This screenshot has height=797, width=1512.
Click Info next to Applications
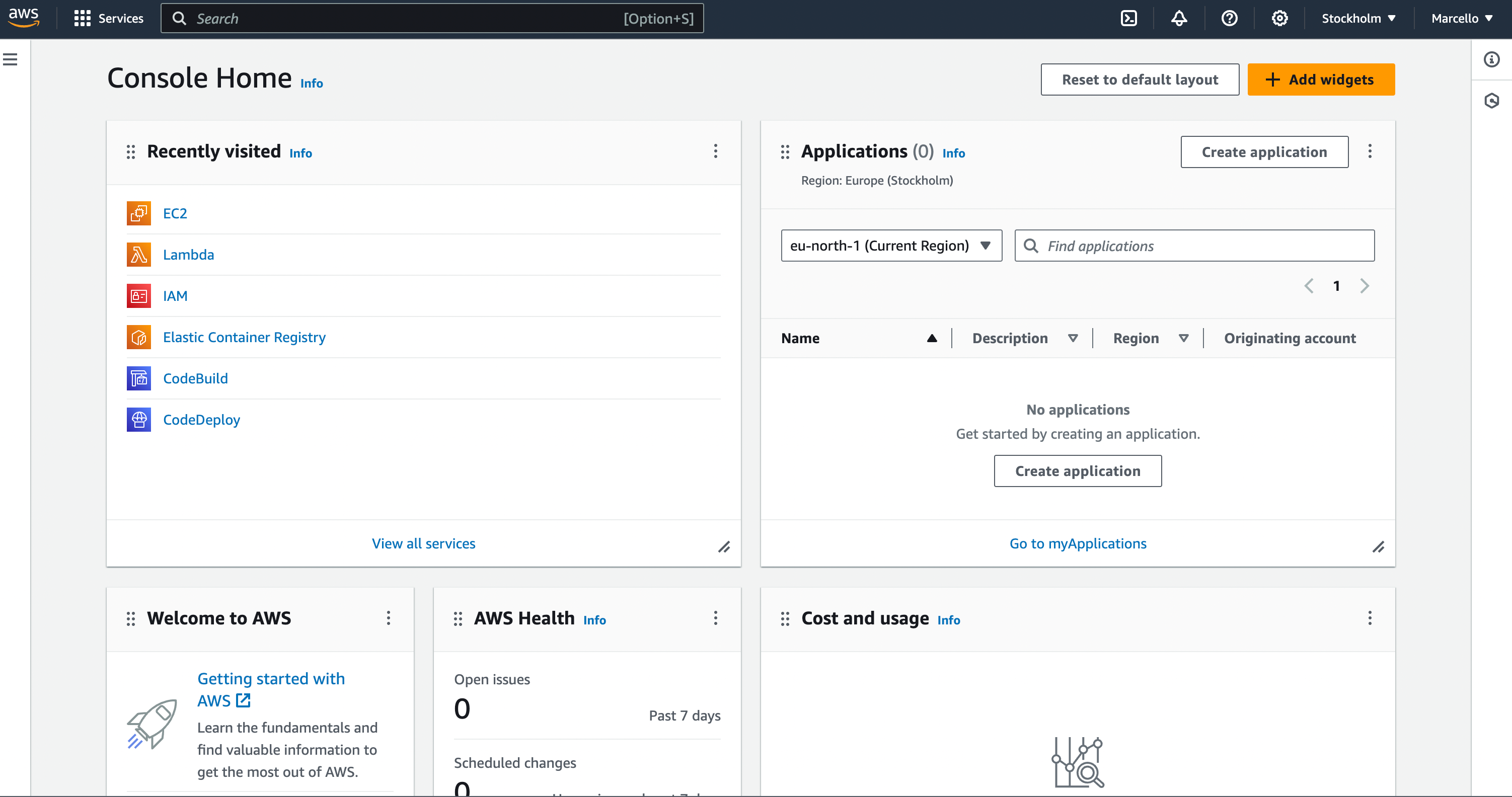point(953,153)
